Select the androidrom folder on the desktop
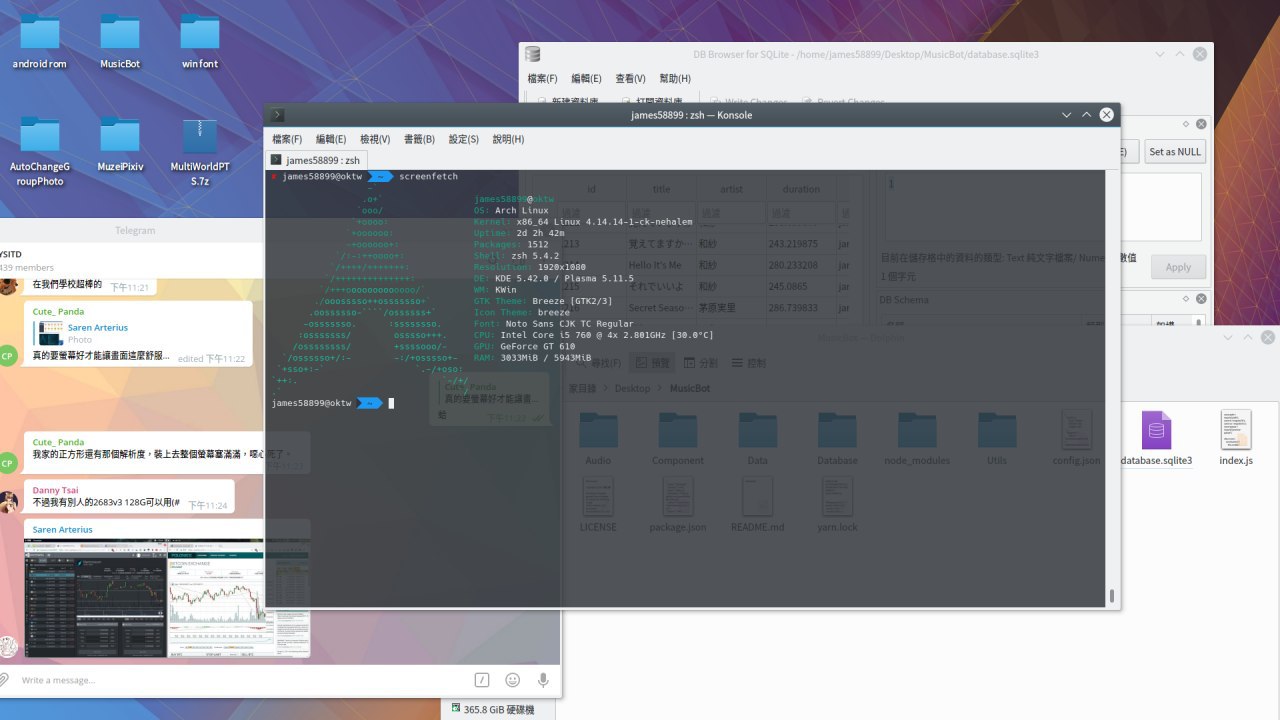 [x=40, y=41]
